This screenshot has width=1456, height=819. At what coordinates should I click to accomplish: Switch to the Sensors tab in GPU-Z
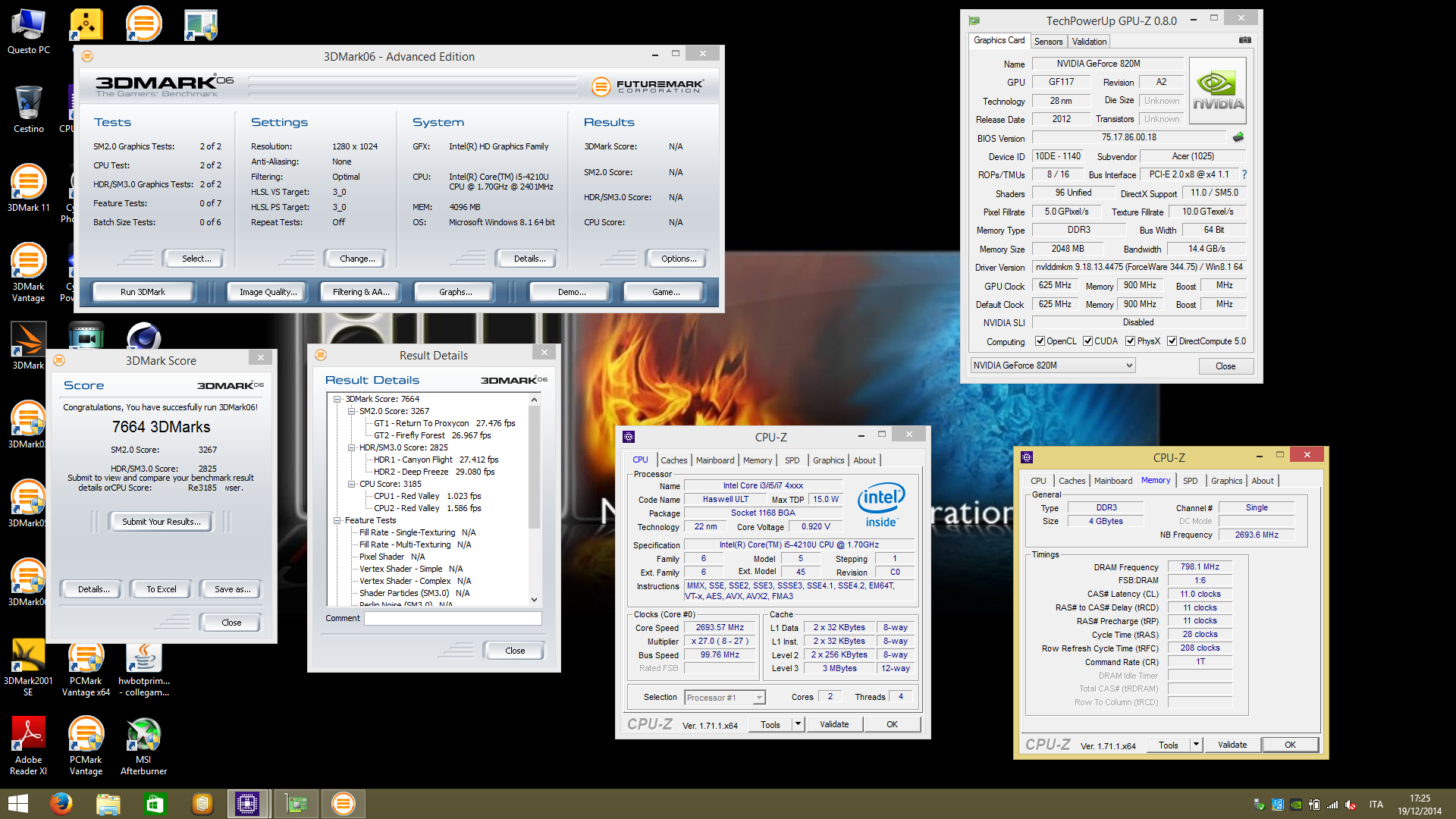pyautogui.click(x=1048, y=42)
